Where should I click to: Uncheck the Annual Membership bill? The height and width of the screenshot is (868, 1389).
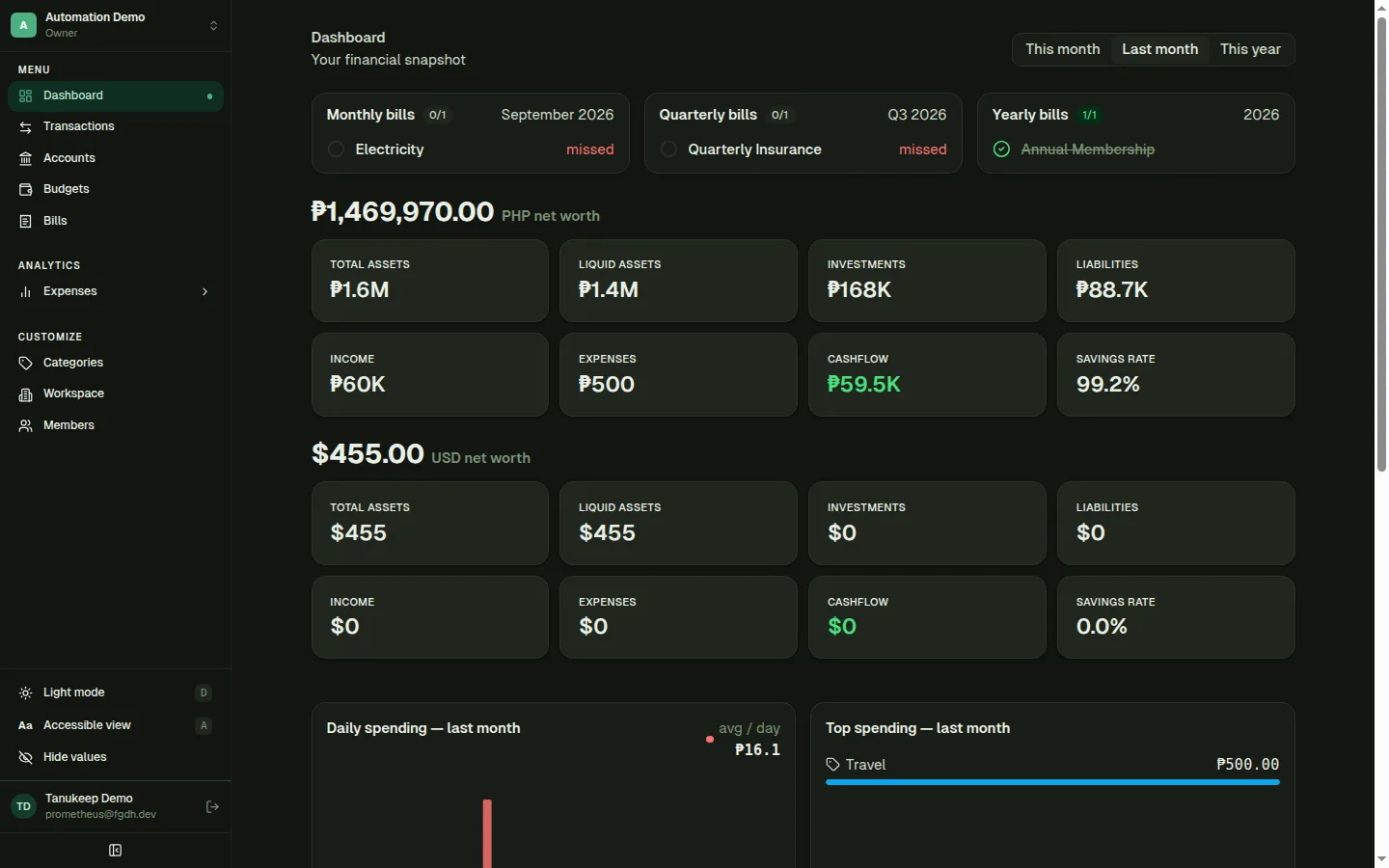(x=1001, y=149)
